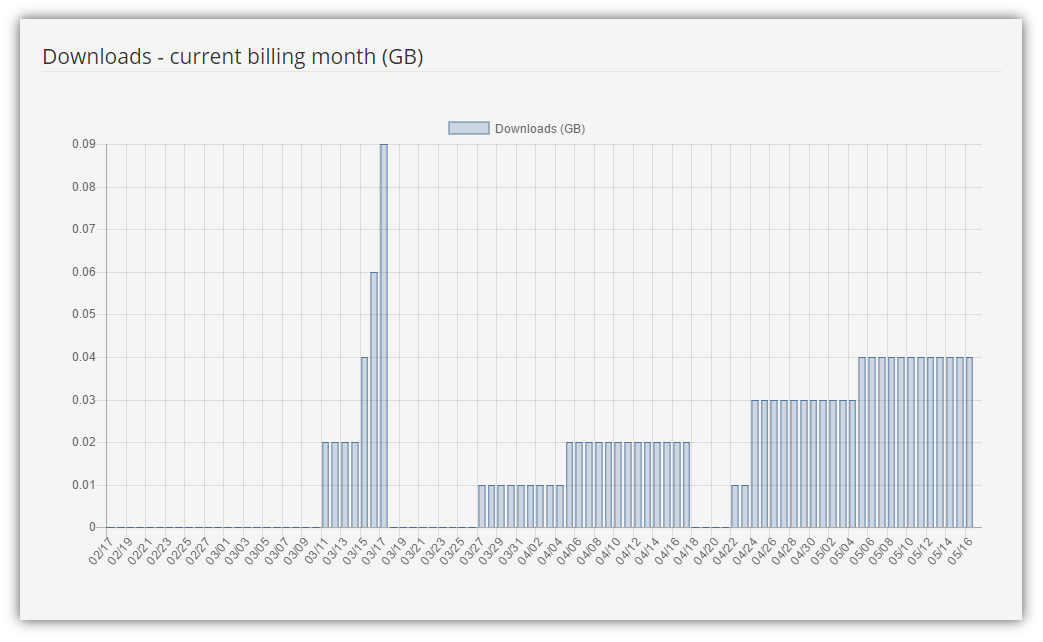Toggle the Downloads (GB) legend label
Viewport: 1043px width, 642px height.
tap(540, 129)
